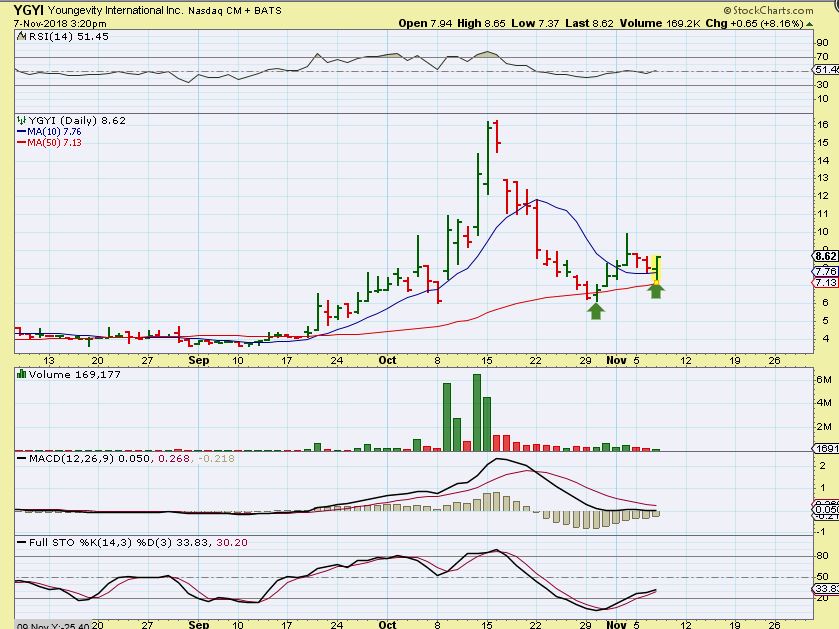839x629 pixels.
Task: Click the black Full STO legend marker
Action: [21, 542]
